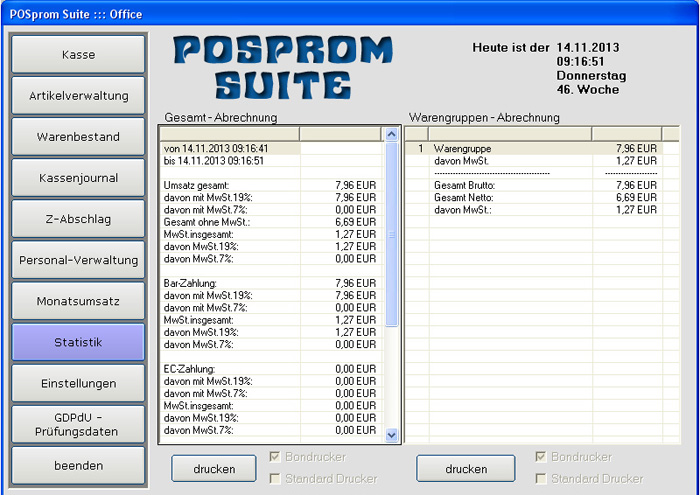Select the row 'bis 14.11.2013 09:16:51'
Viewport: 700px width, 495px height.
point(271,161)
